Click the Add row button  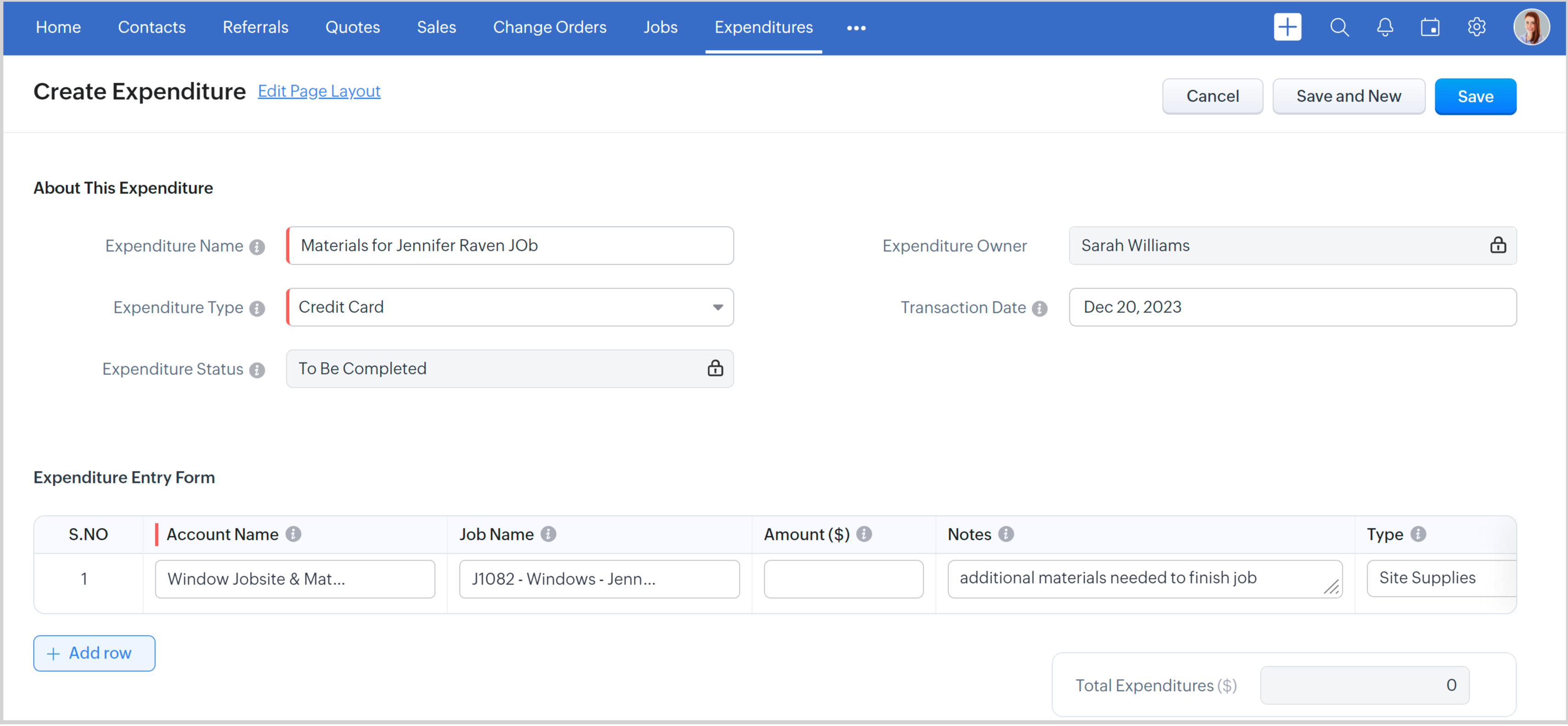94,653
